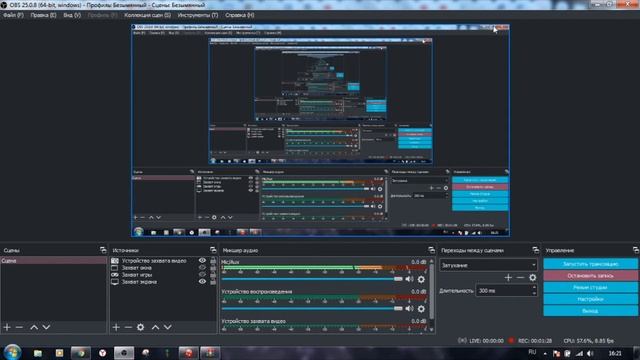Remove the selected source with minus icon
This screenshot has width=640, height=360.
coord(128,327)
